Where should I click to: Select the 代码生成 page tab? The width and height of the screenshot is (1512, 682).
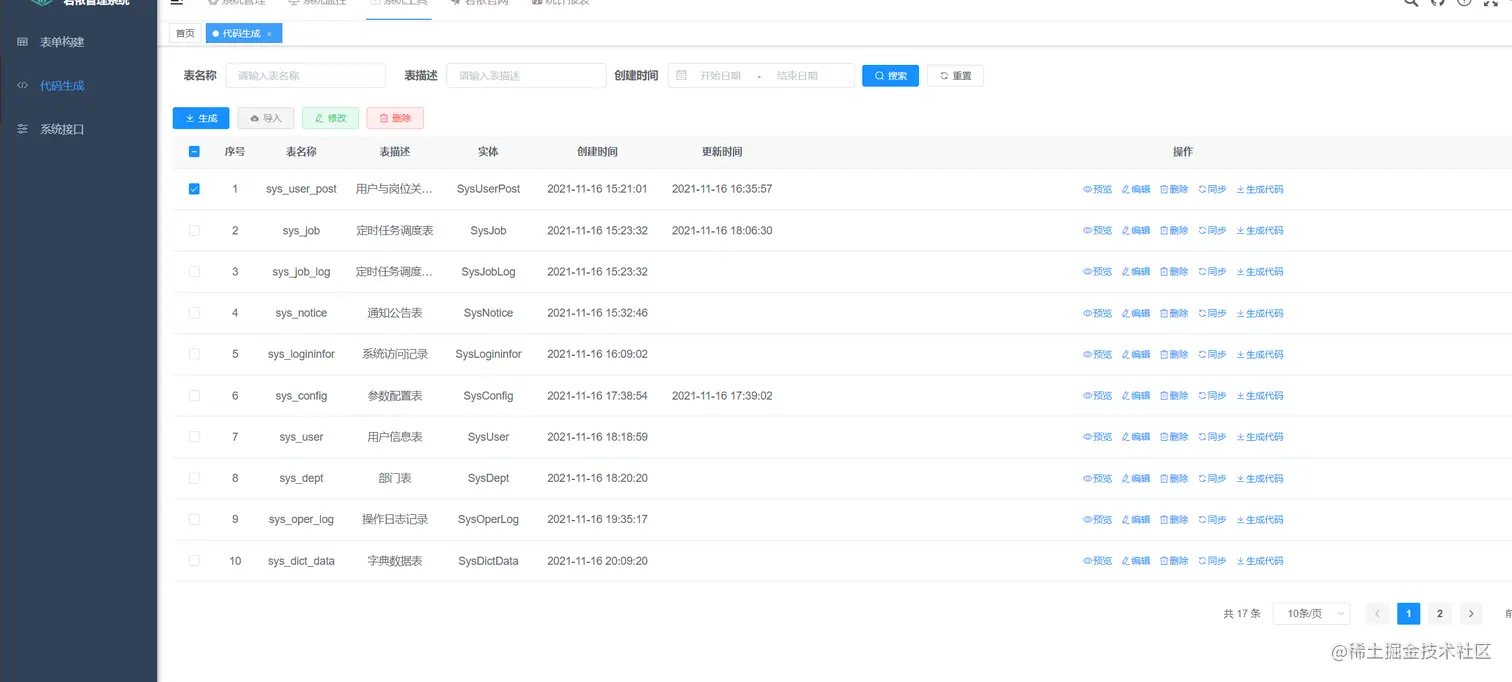(x=243, y=34)
